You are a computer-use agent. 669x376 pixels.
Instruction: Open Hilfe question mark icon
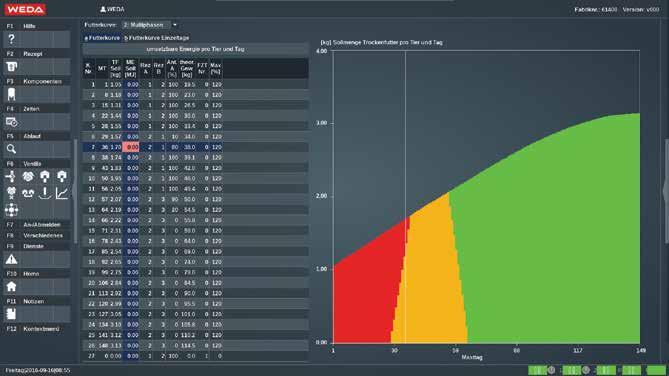pyautogui.click(x=12, y=39)
